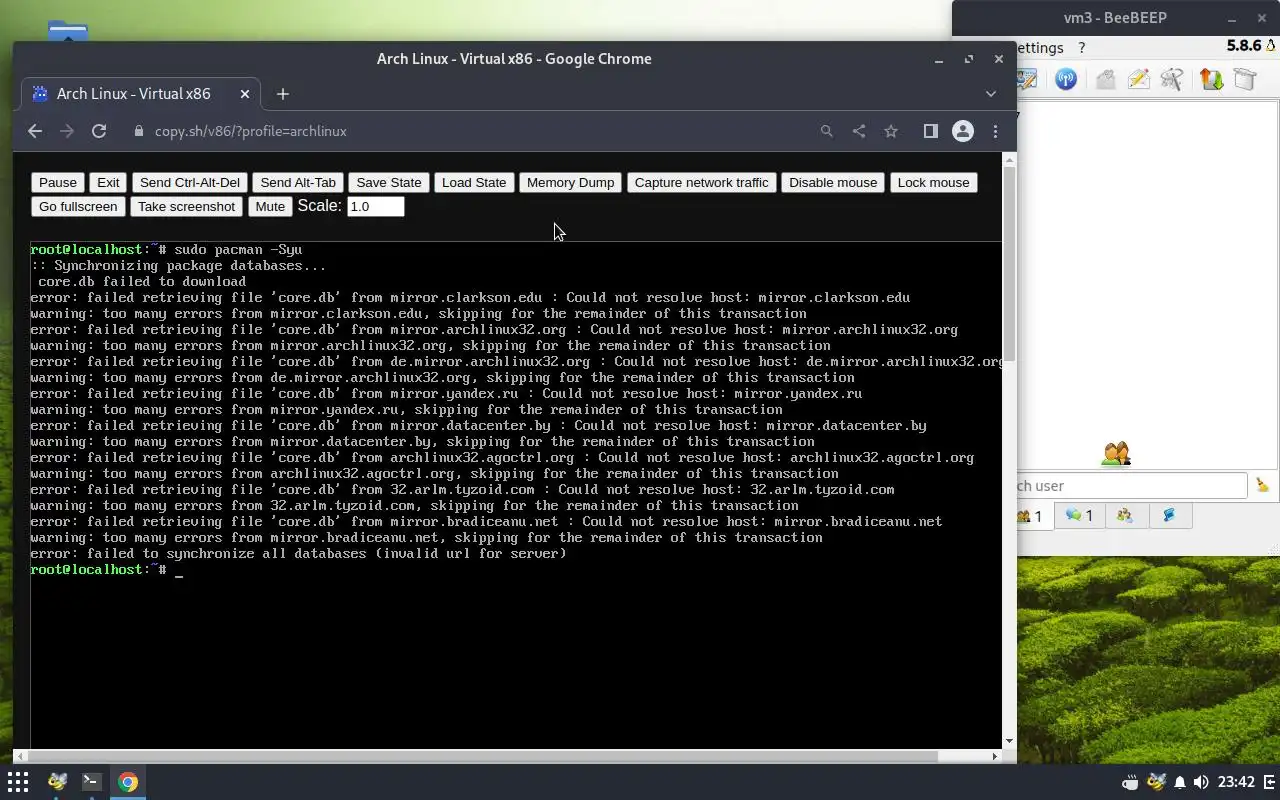1280x800 pixels.
Task: Select BeeBEEP saved chats tab
Action: pos(1169,516)
